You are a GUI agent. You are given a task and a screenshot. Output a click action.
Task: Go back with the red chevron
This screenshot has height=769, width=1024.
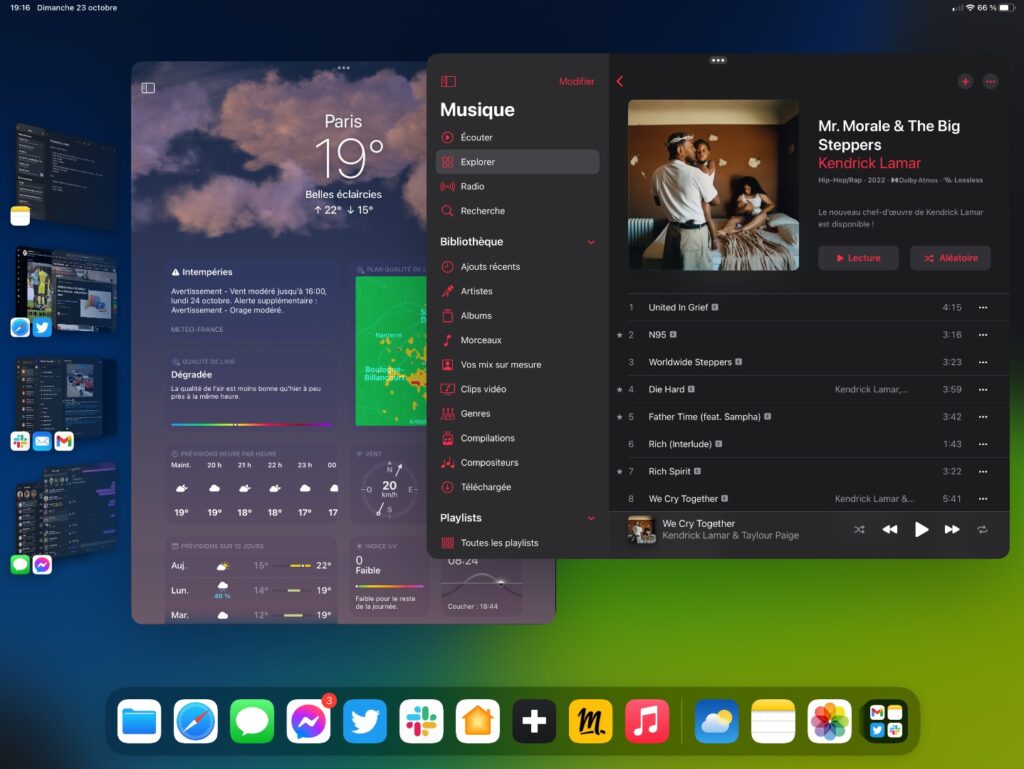(620, 82)
